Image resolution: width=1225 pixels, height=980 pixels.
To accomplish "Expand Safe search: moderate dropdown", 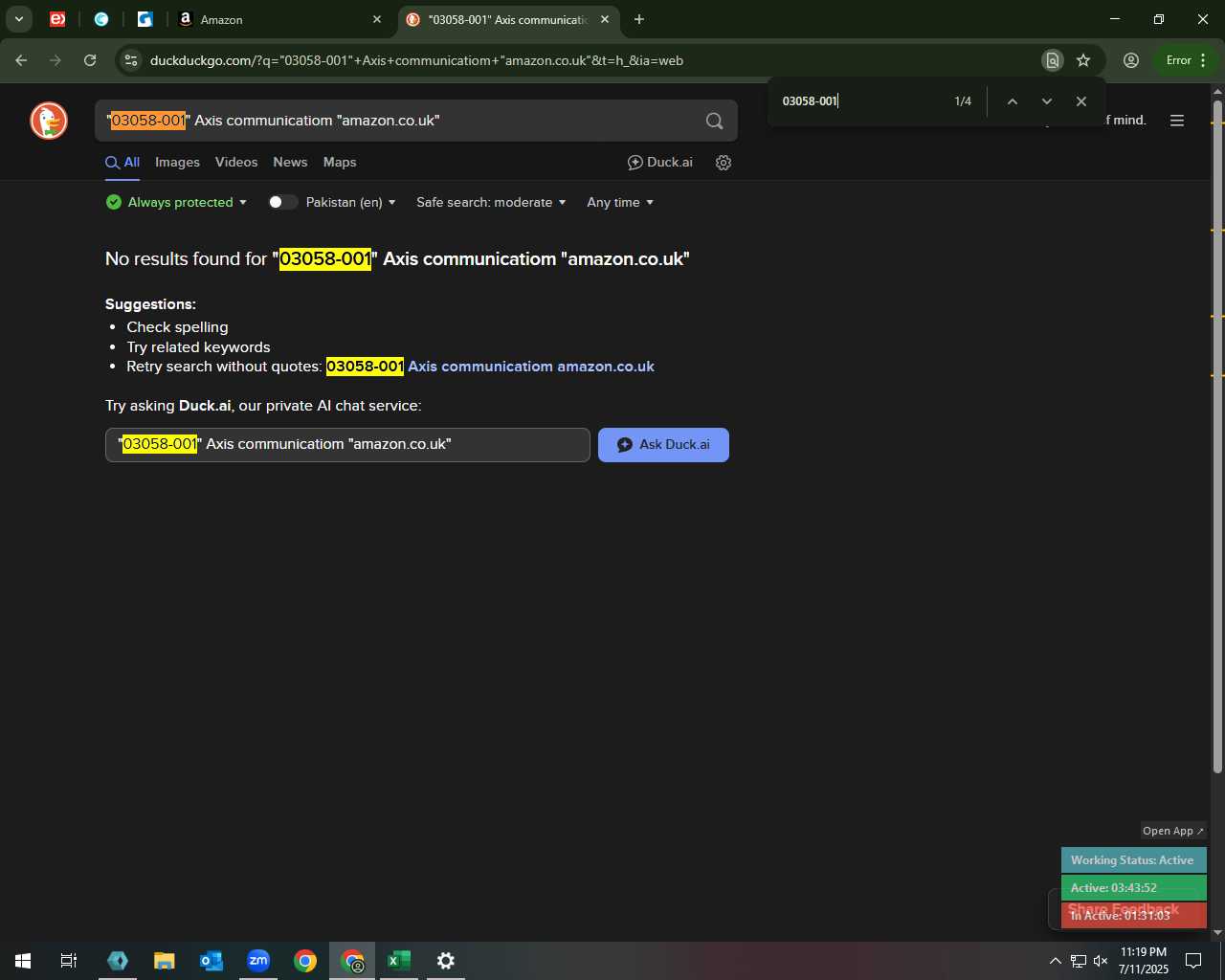I will pyautogui.click(x=491, y=203).
